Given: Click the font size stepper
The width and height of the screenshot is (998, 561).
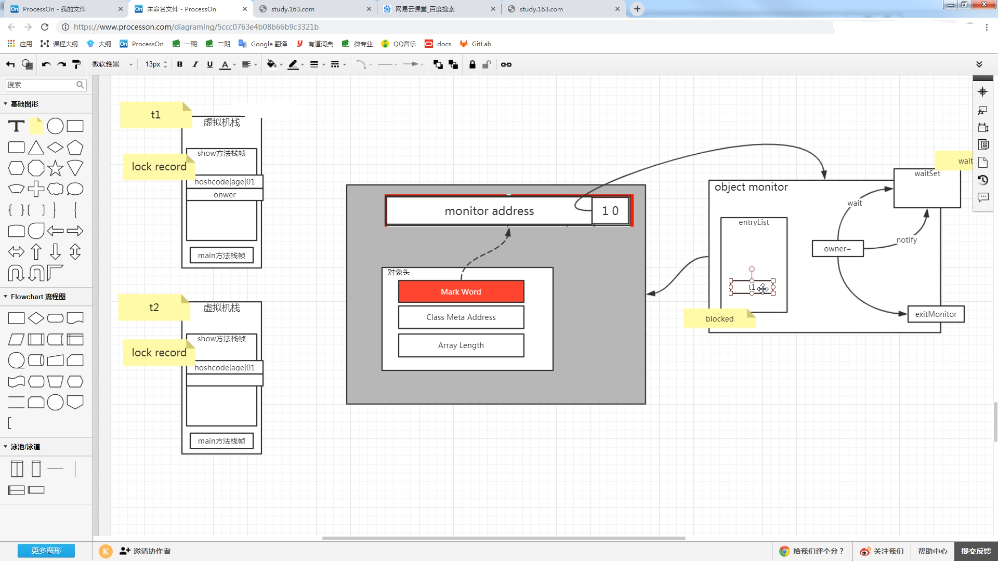Looking at the screenshot, I should point(156,64).
